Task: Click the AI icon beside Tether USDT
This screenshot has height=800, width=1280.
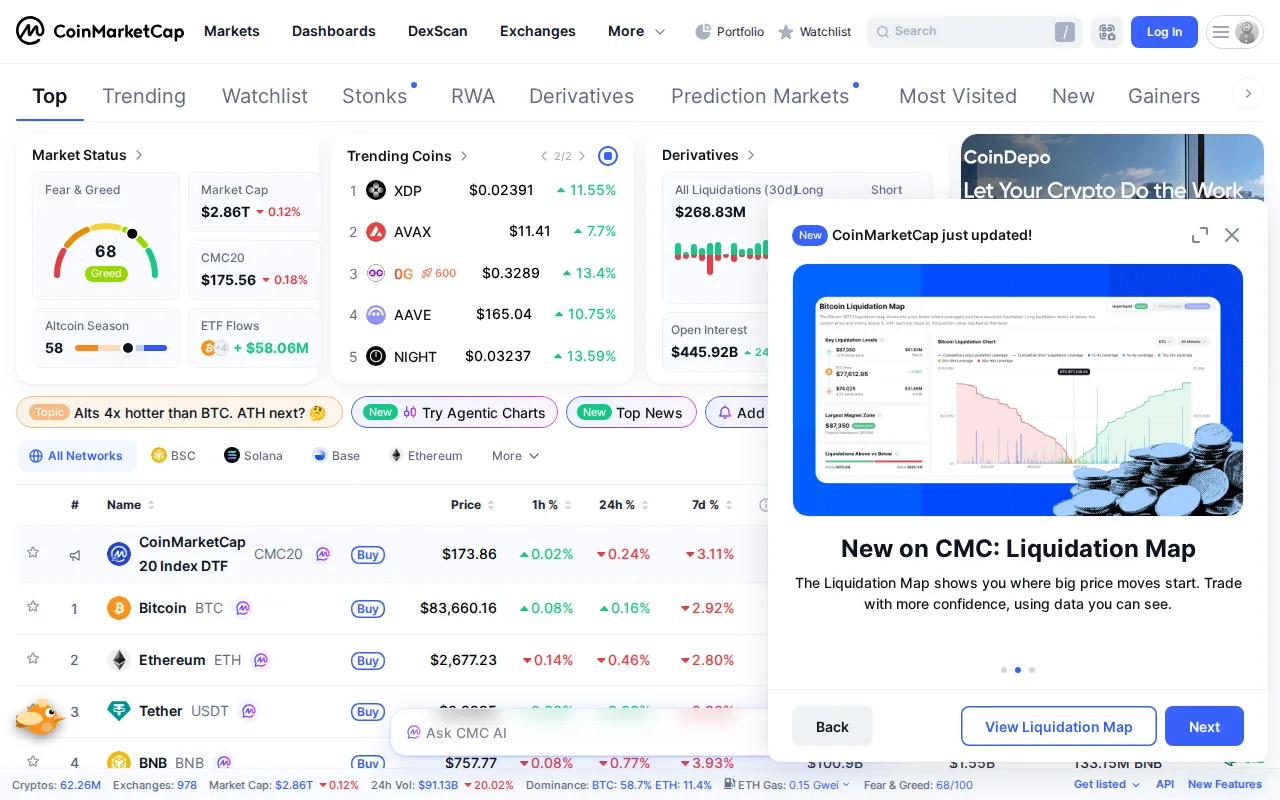Action: 249,711
